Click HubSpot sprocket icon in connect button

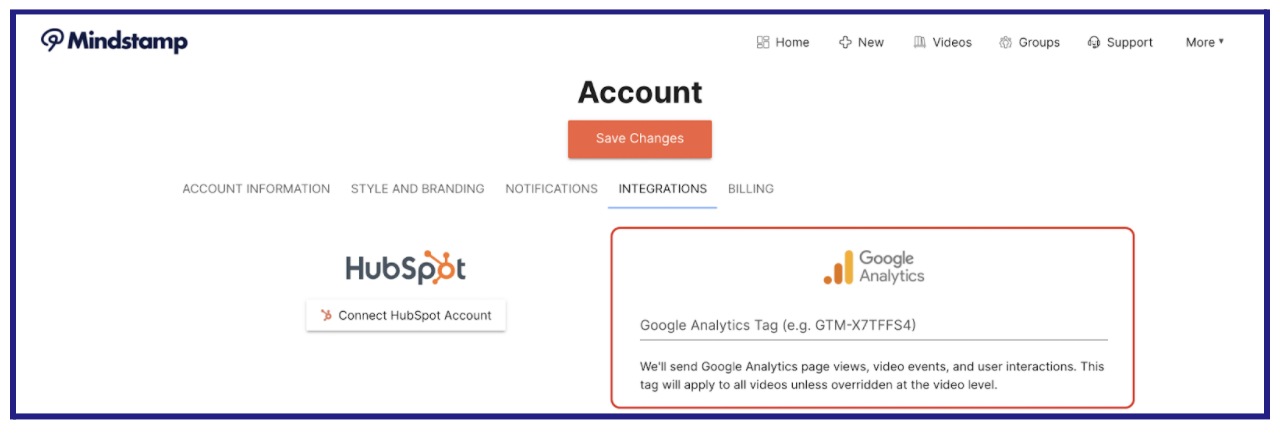(x=326, y=315)
